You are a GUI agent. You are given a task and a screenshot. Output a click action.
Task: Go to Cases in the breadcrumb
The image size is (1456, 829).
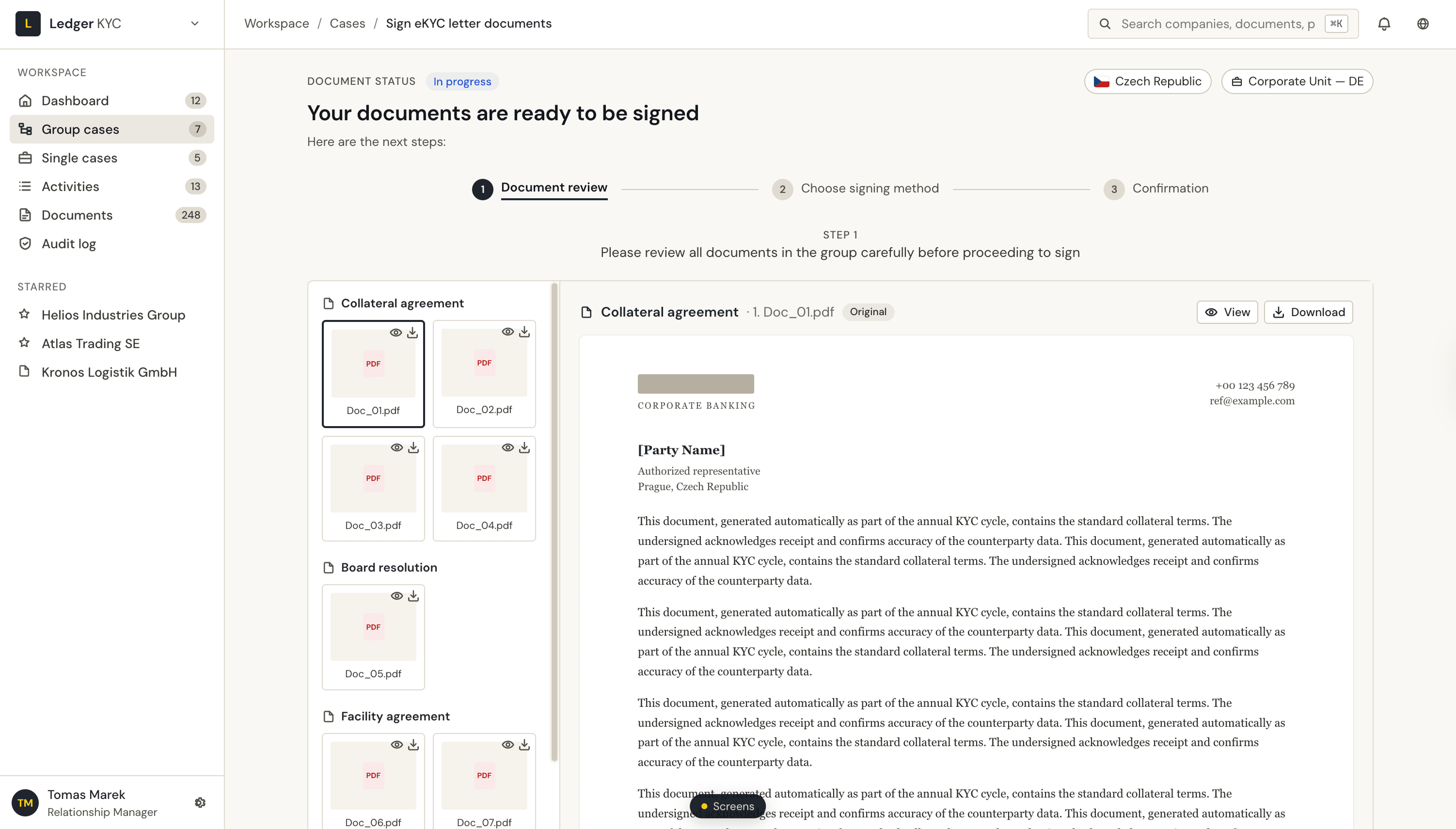click(x=347, y=23)
